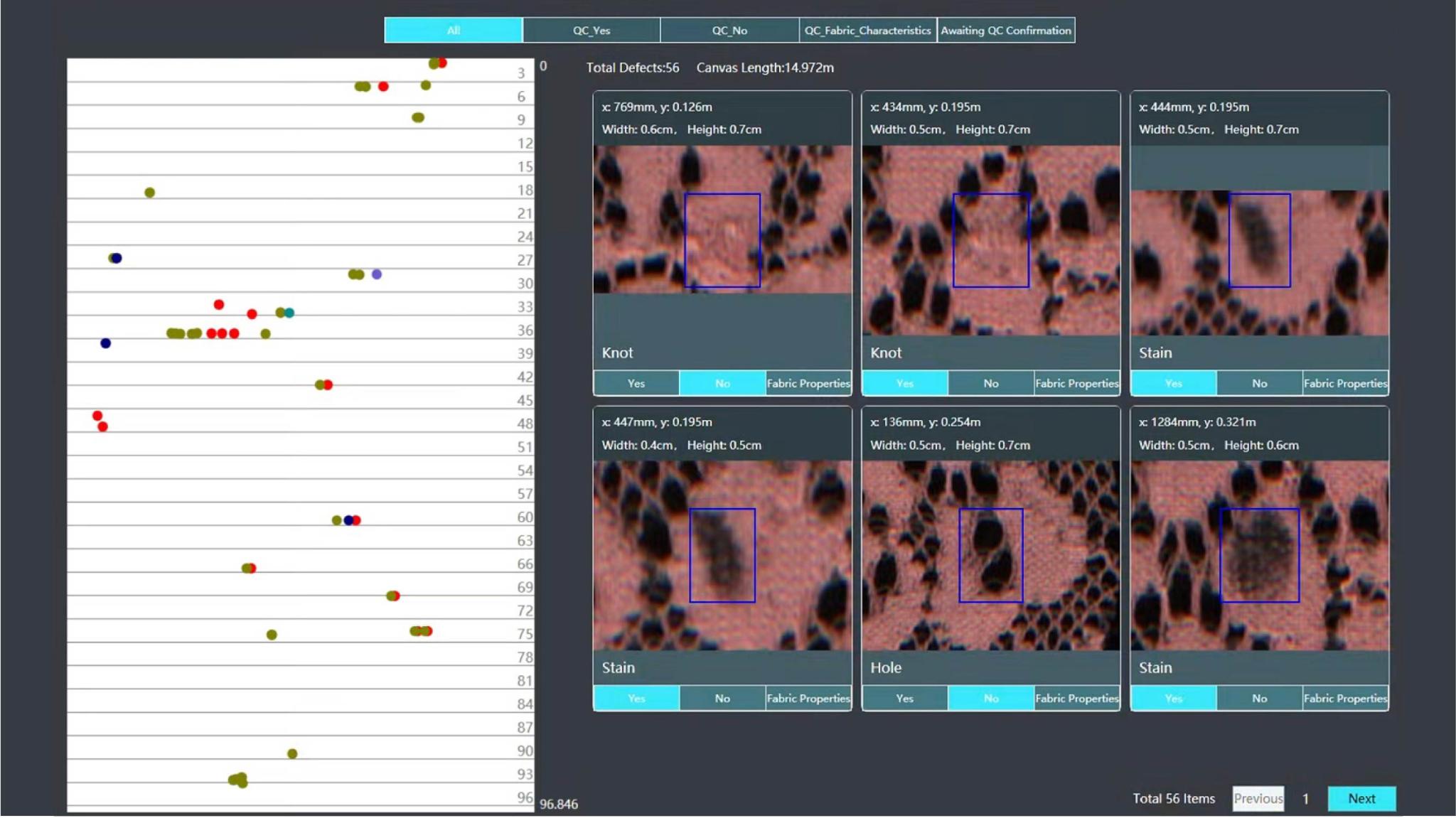The image size is (1456, 818).
Task: Click the Previous page button
Action: tap(1258, 798)
